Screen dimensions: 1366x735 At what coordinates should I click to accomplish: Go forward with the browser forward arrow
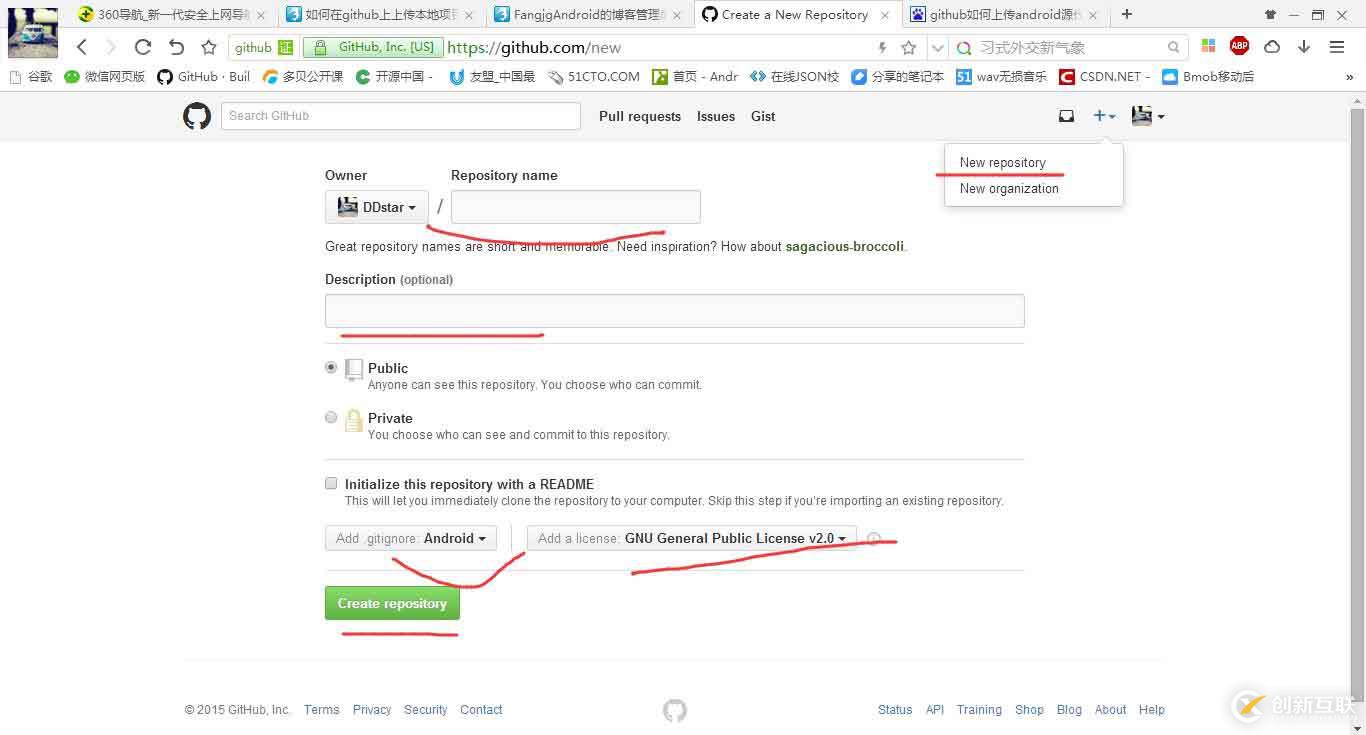111,47
